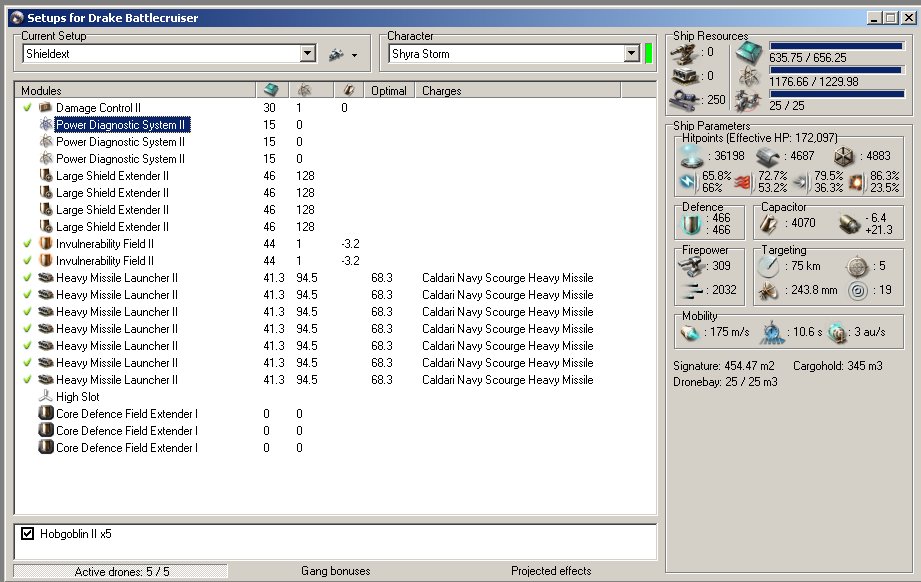Viewport: 921px width, 582px height.
Task: Click the capacitor capacity icon
Action: pos(768,224)
